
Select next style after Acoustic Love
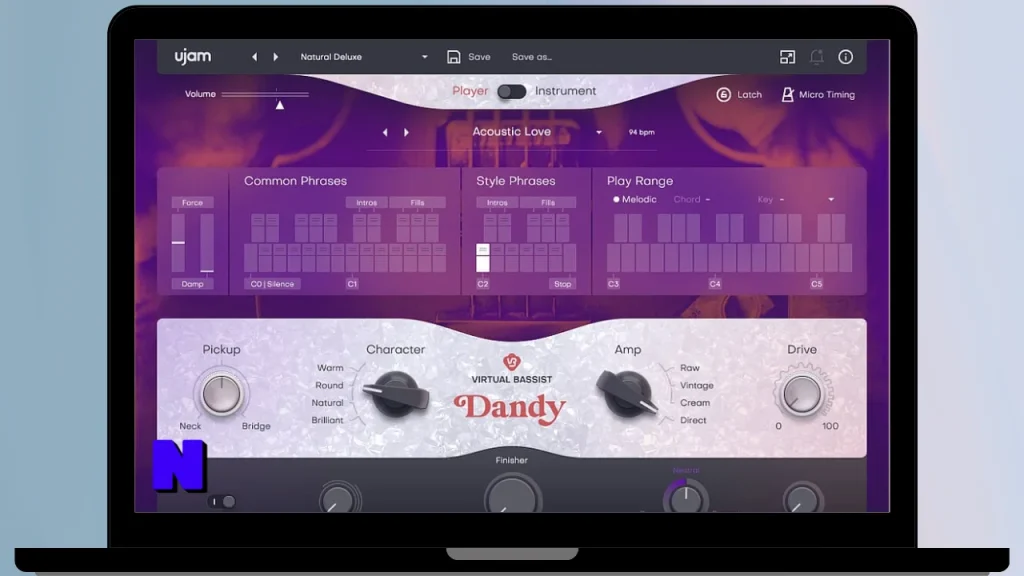click(406, 133)
